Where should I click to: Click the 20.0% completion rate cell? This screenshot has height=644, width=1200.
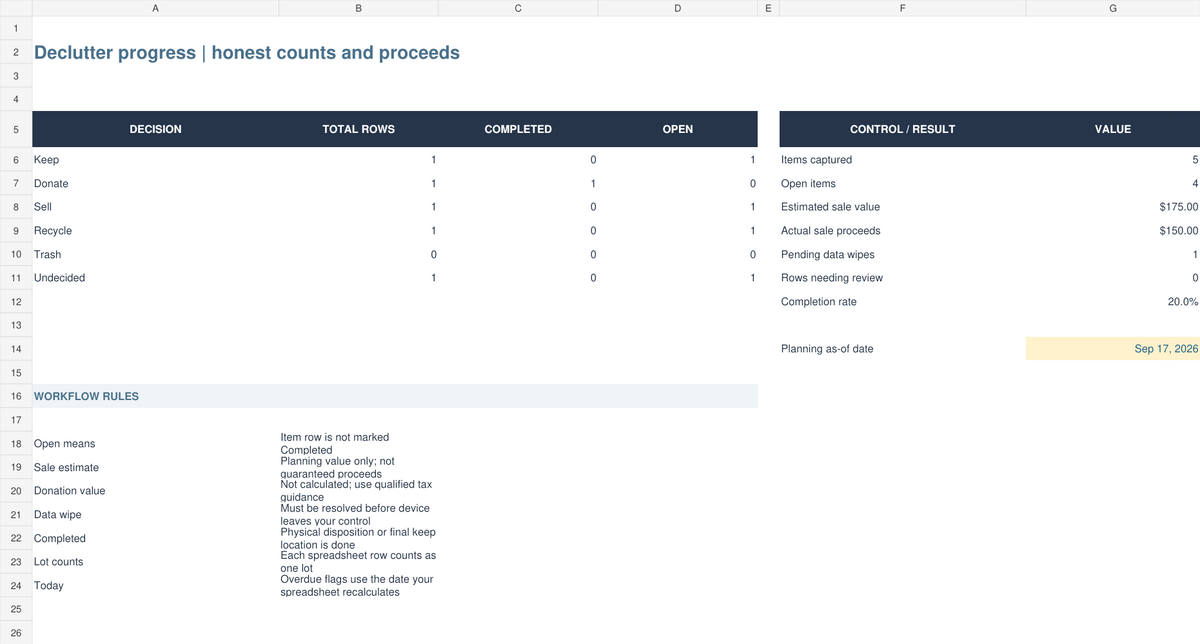tap(1113, 302)
